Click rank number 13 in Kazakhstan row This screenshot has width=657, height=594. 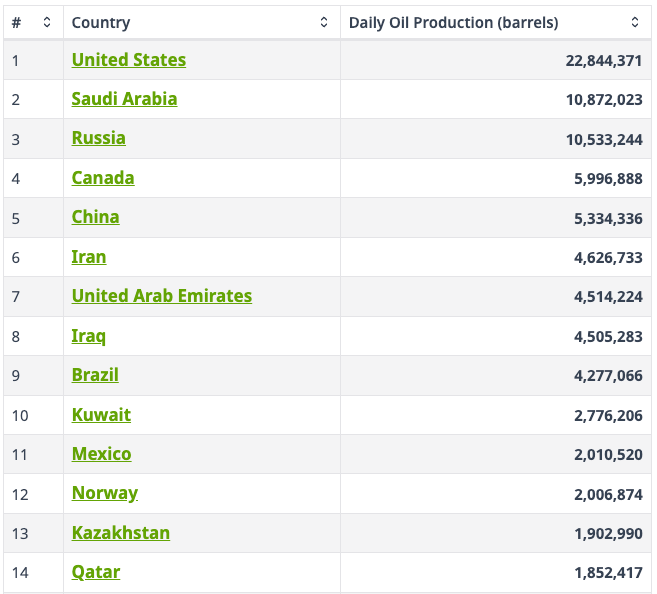coord(20,534)
